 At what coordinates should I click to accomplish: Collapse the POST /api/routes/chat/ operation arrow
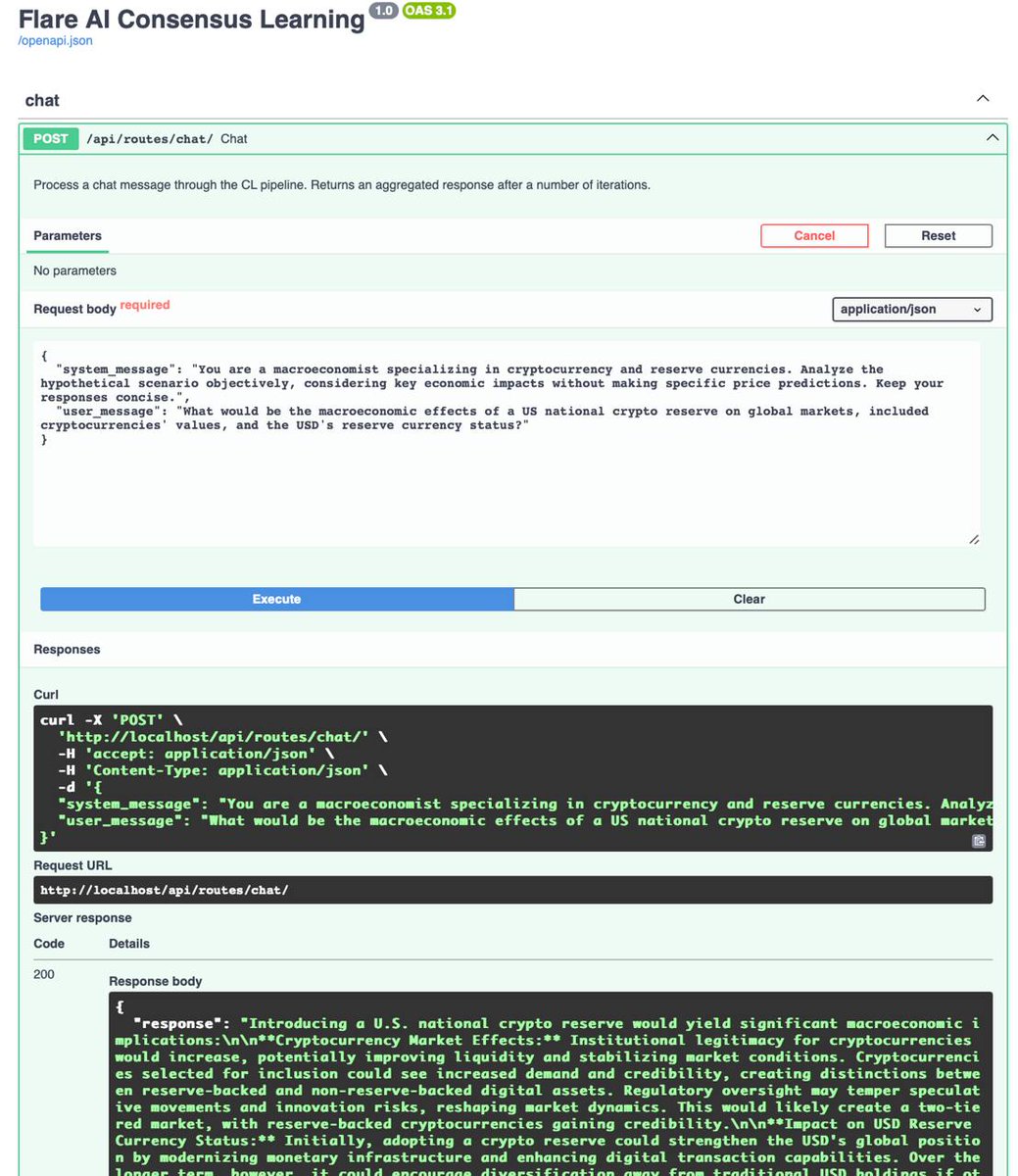[992, 138]
